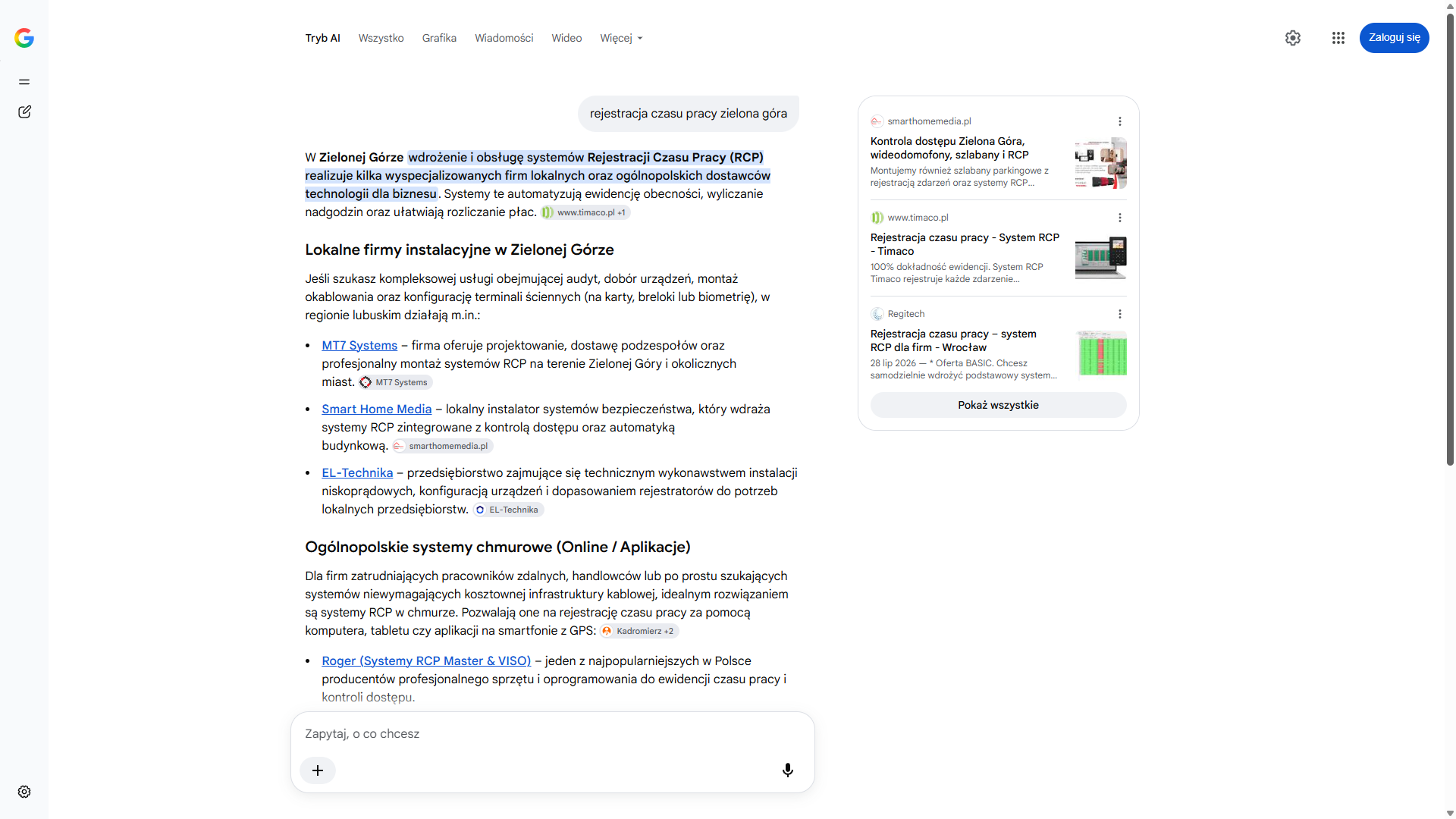Start a new chat with pencil icon
The height and width of the screenshot is (819, 1456).
click(24, 112)
